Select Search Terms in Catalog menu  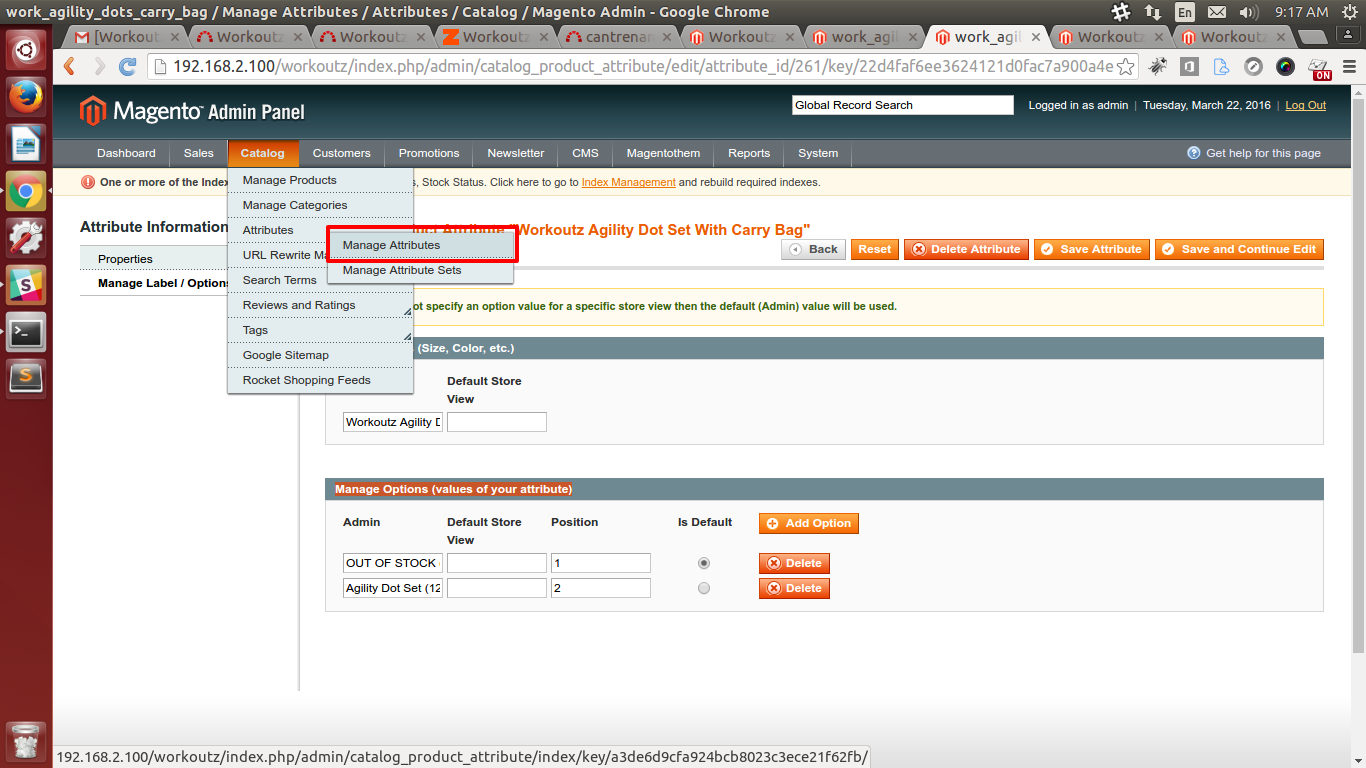280,280
